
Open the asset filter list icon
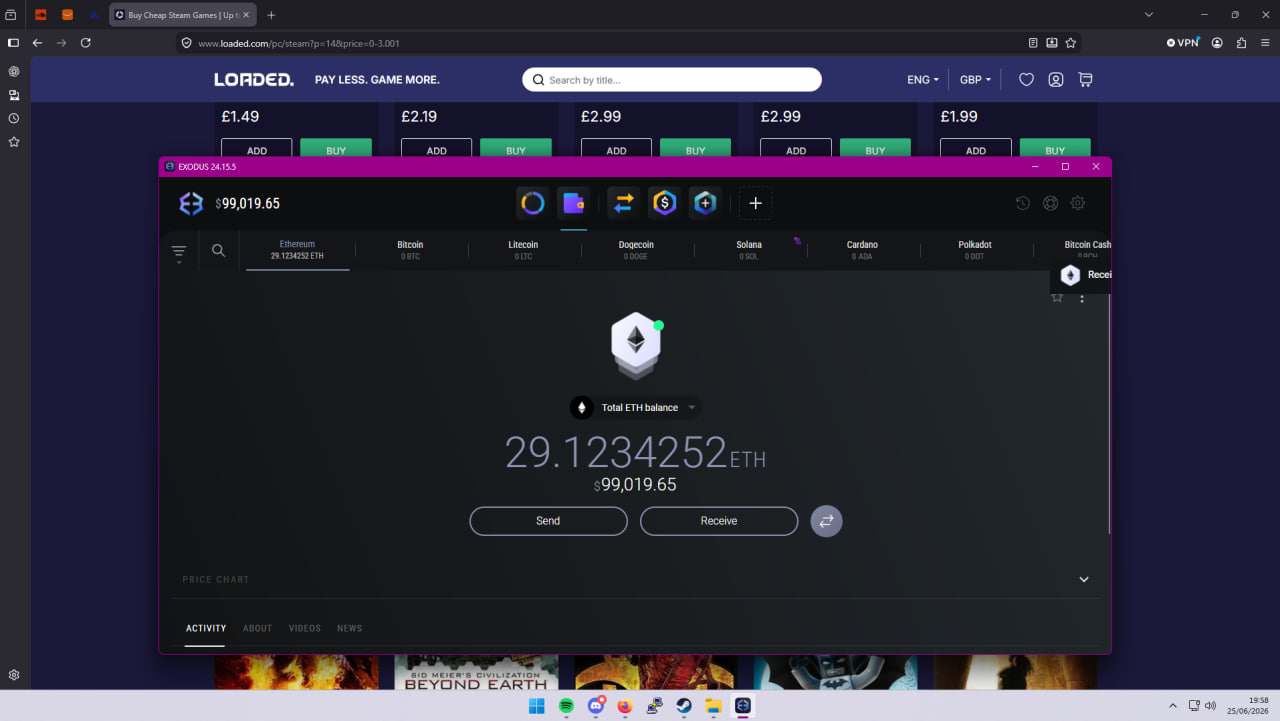[179, 253]
